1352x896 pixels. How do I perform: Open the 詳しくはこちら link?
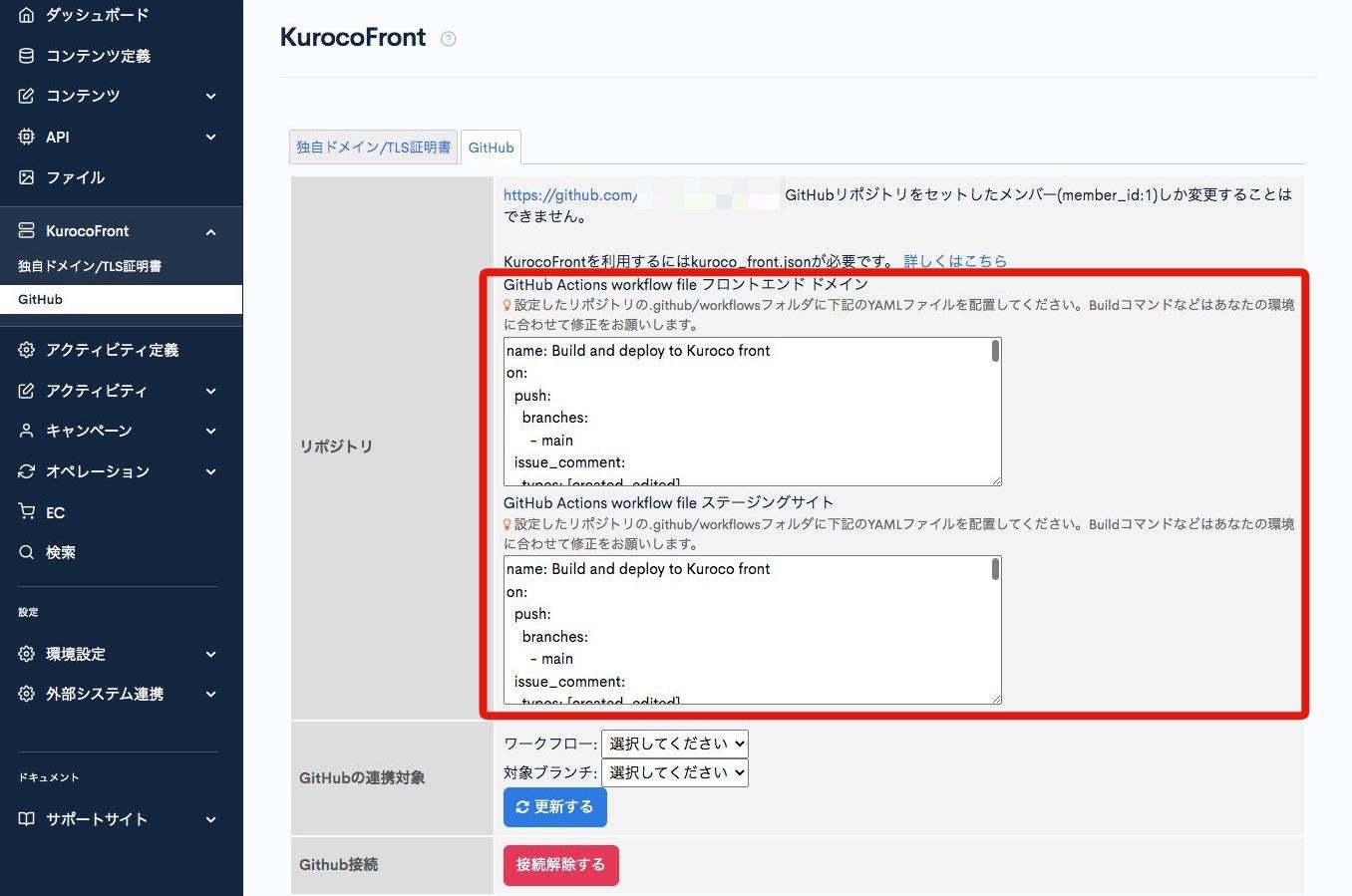point(955,261)
